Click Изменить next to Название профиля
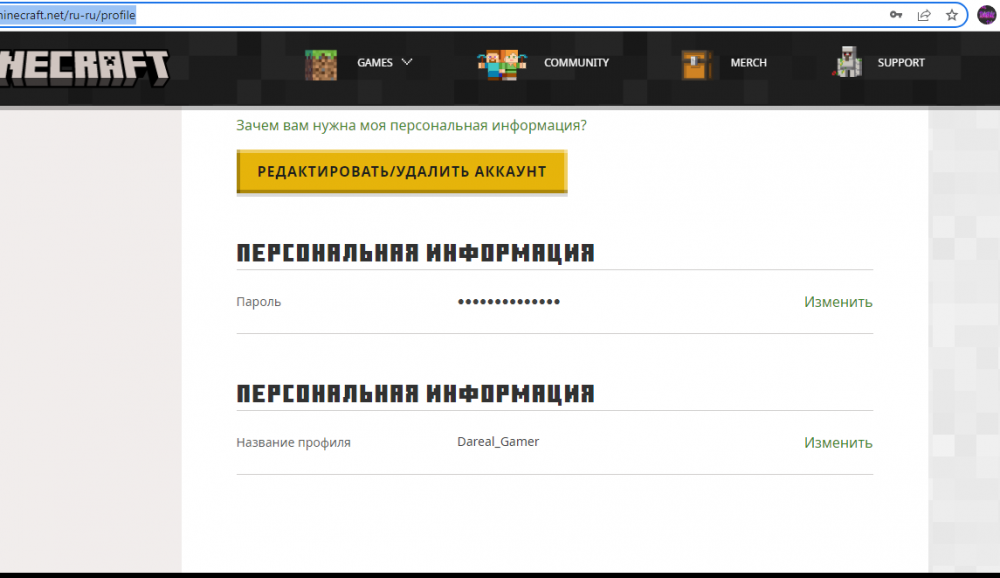 (x=838, y=443)
